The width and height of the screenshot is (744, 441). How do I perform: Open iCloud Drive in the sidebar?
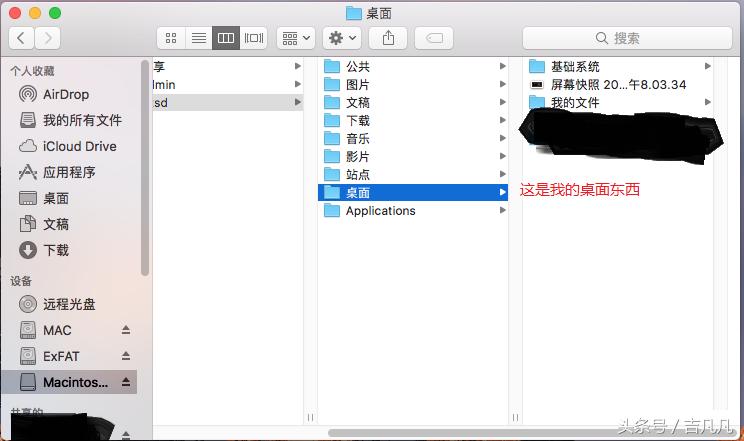coord(69,146)
